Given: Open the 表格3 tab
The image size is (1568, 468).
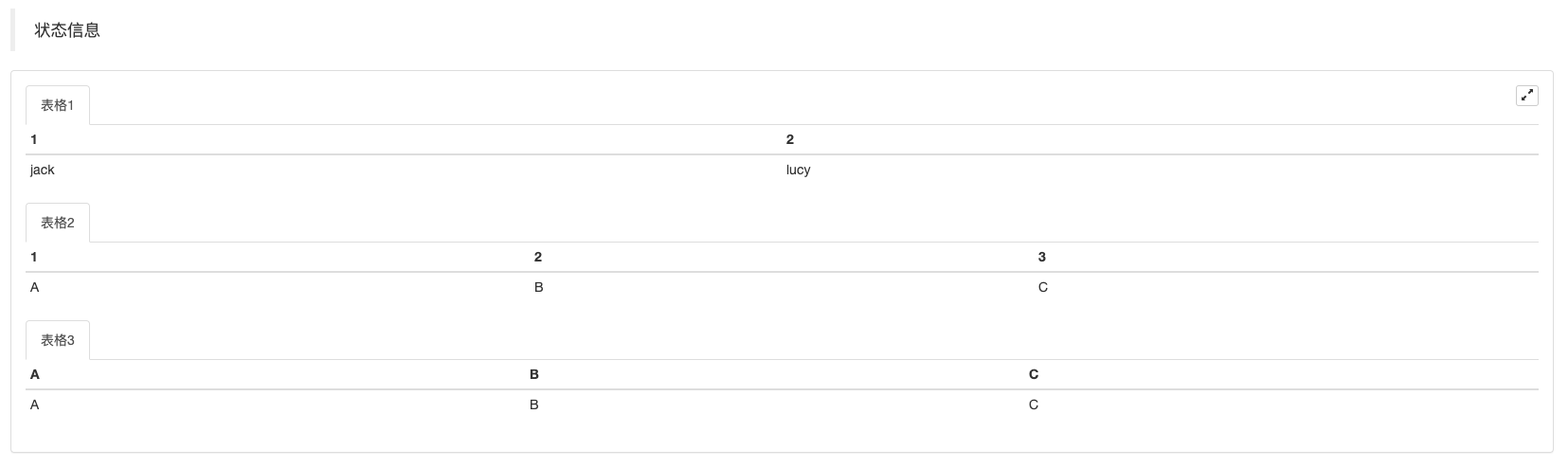Looking at the screenshot, I should tap(57, 341).
